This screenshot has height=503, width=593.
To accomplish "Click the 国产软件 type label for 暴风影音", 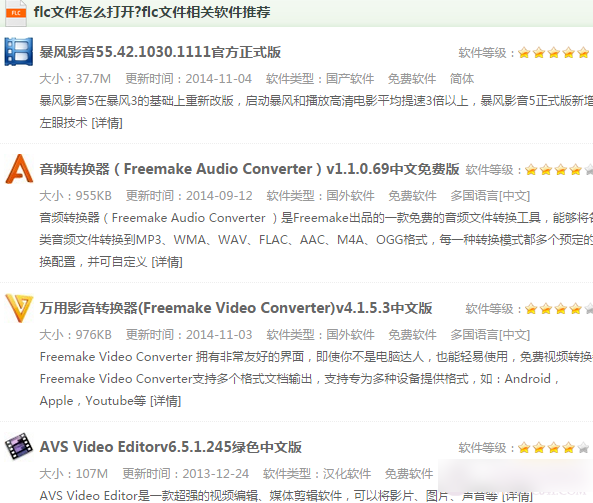I will [350, 79].
